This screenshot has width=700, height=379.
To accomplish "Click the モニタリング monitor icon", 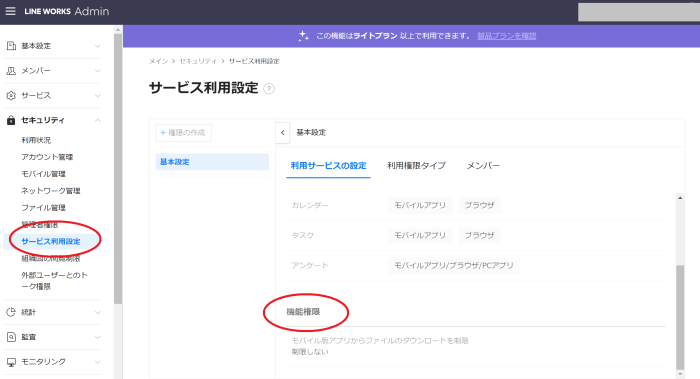I will 11,362.
